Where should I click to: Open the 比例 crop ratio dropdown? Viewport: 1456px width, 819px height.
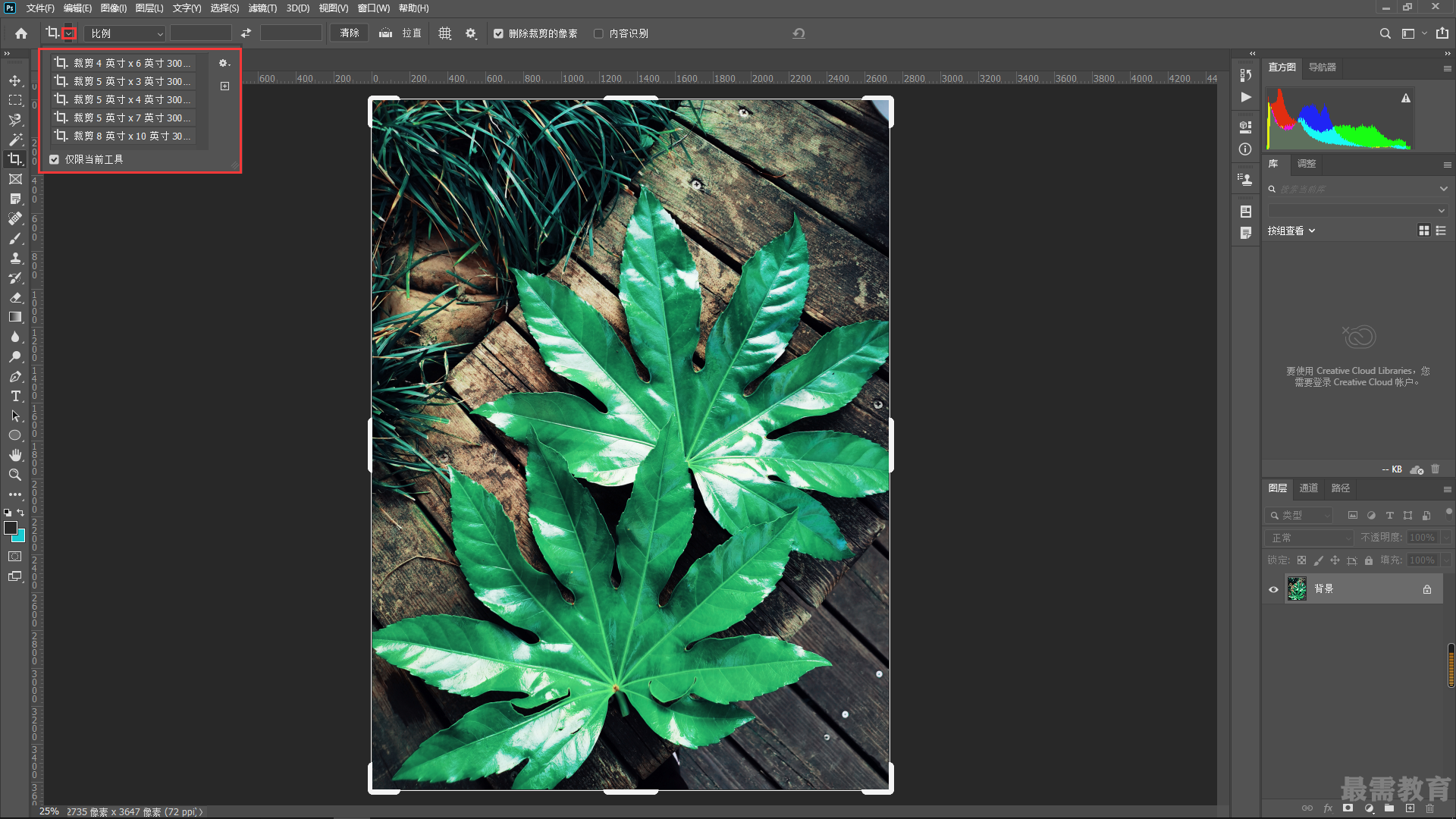pos(124,33)
